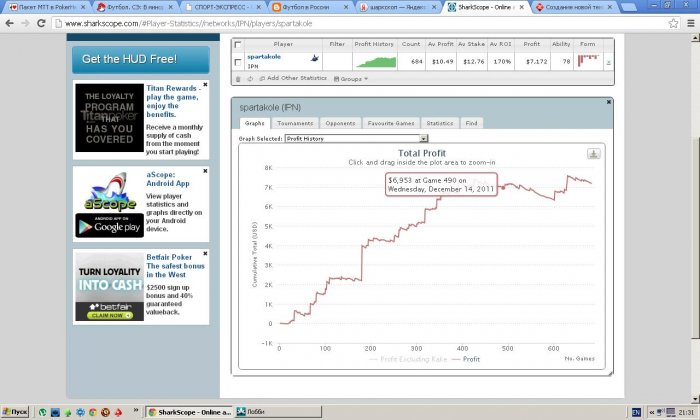
Task: Tick the spartakole row checkbox
Action: pyautogui.click(x=238, y=62)
